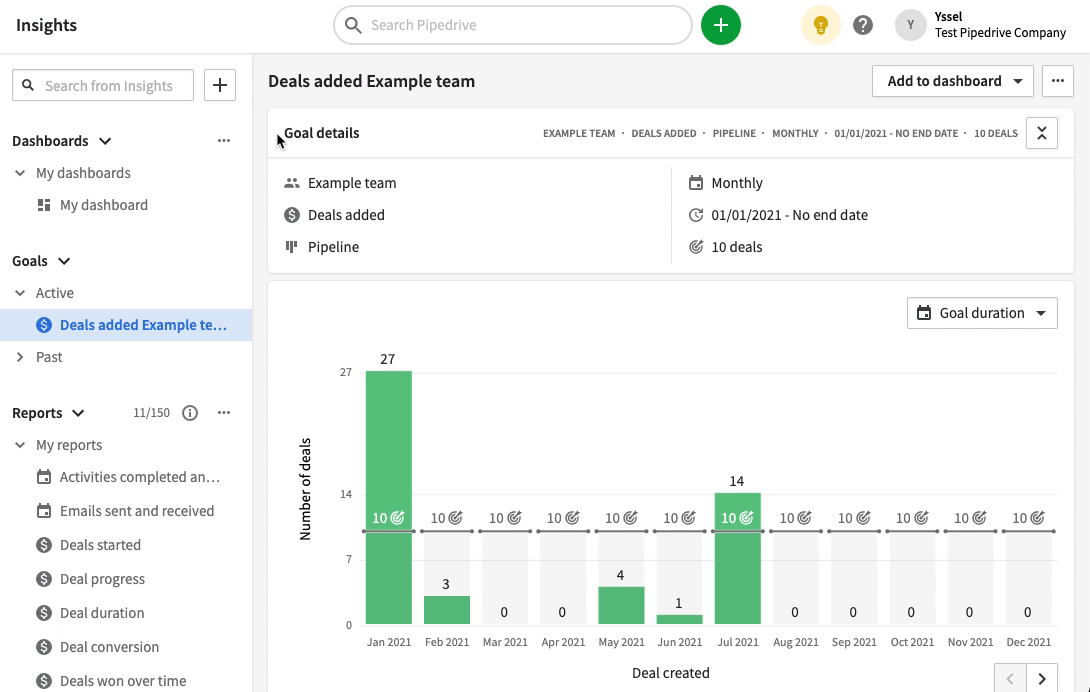
Task: Expand the Past goals tree node
Action: click(20, 357)
